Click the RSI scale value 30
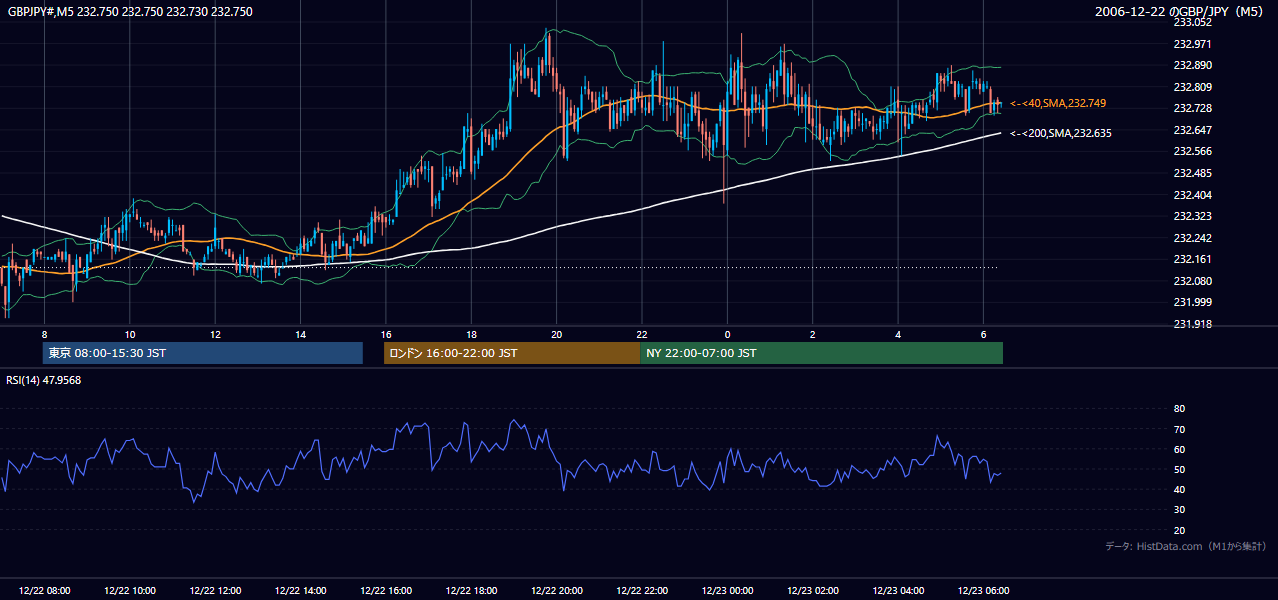Image resolution: width=1278 pixels, height=600 pixels. 1179,510
